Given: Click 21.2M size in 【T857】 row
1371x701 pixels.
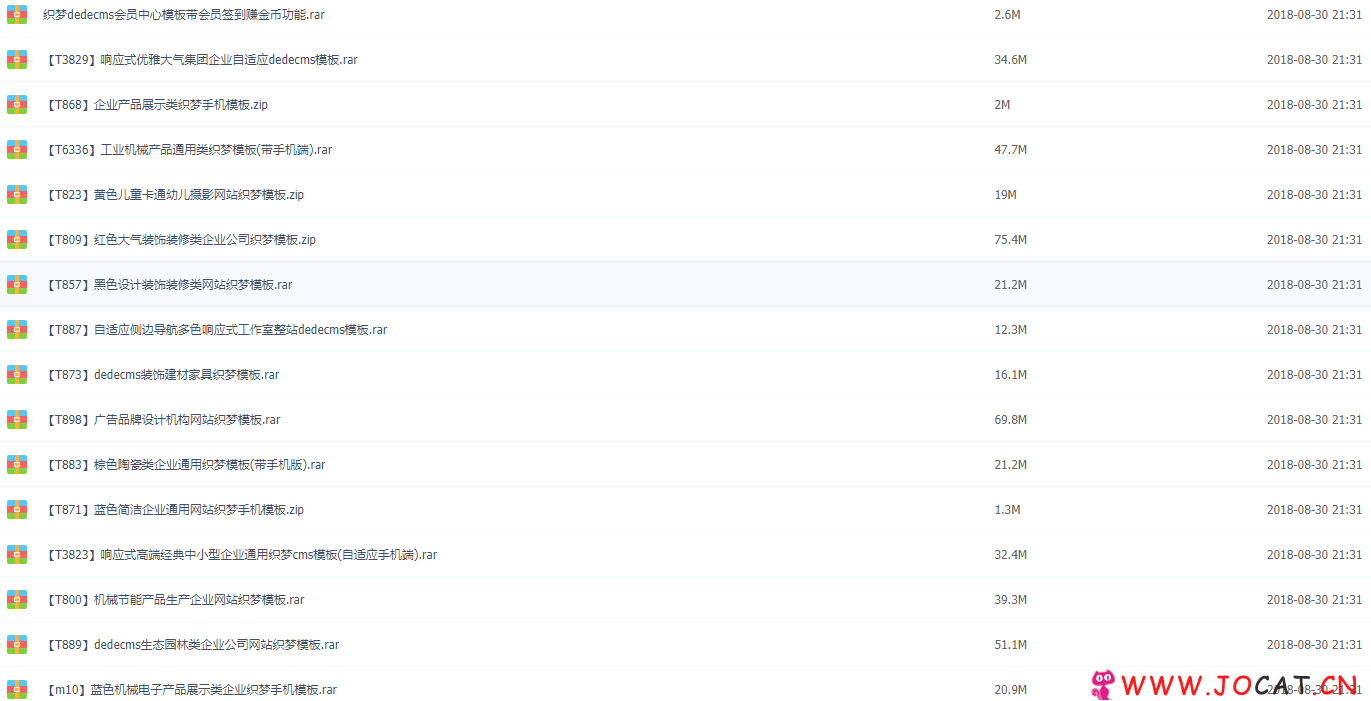Looking at the screenshot, I should click(1011, 285).
